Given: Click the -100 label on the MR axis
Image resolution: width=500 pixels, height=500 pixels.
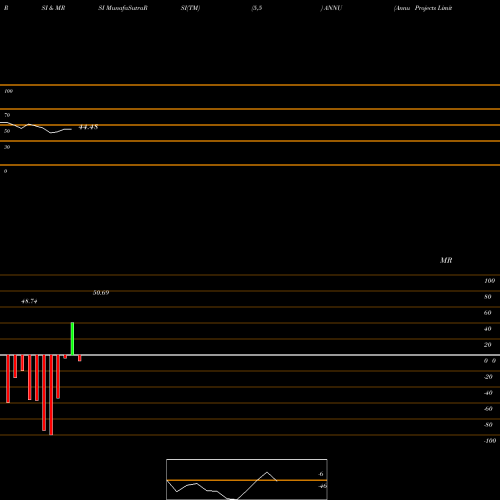Looking at the screenshot, I should (490, 441).
